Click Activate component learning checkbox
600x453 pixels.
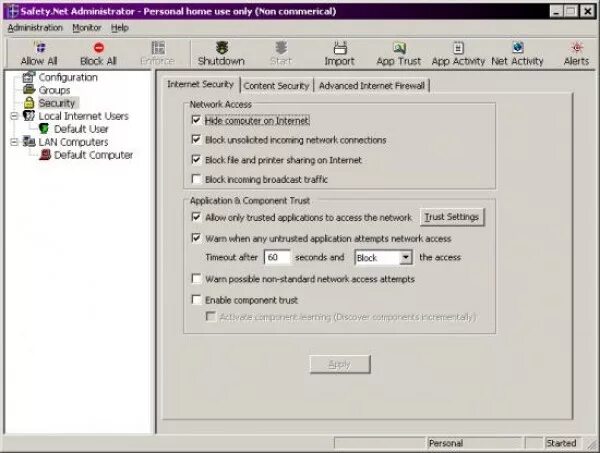211,317
